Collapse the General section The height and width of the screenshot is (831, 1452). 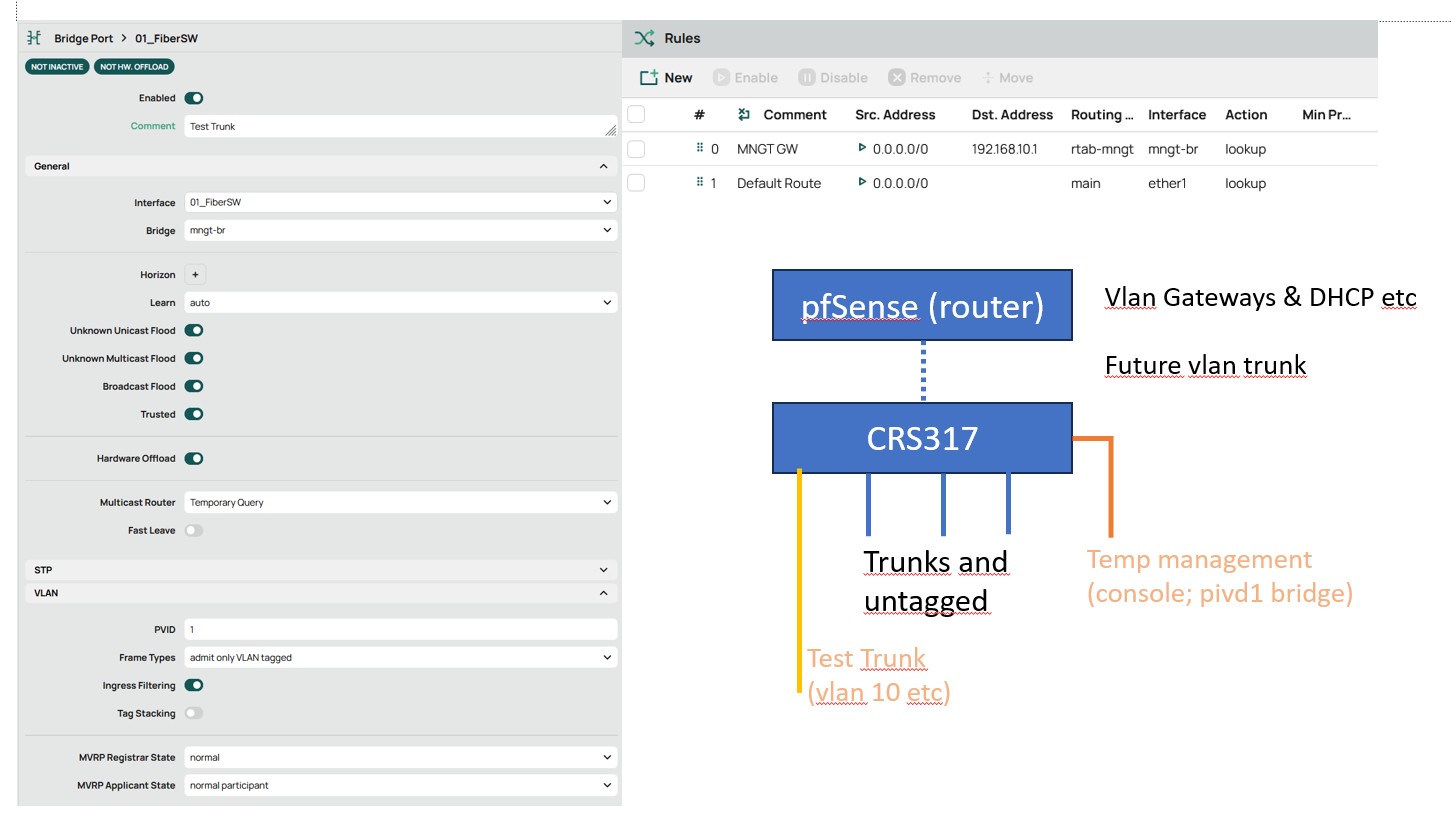pyautogui.click(x=322, y=166)
